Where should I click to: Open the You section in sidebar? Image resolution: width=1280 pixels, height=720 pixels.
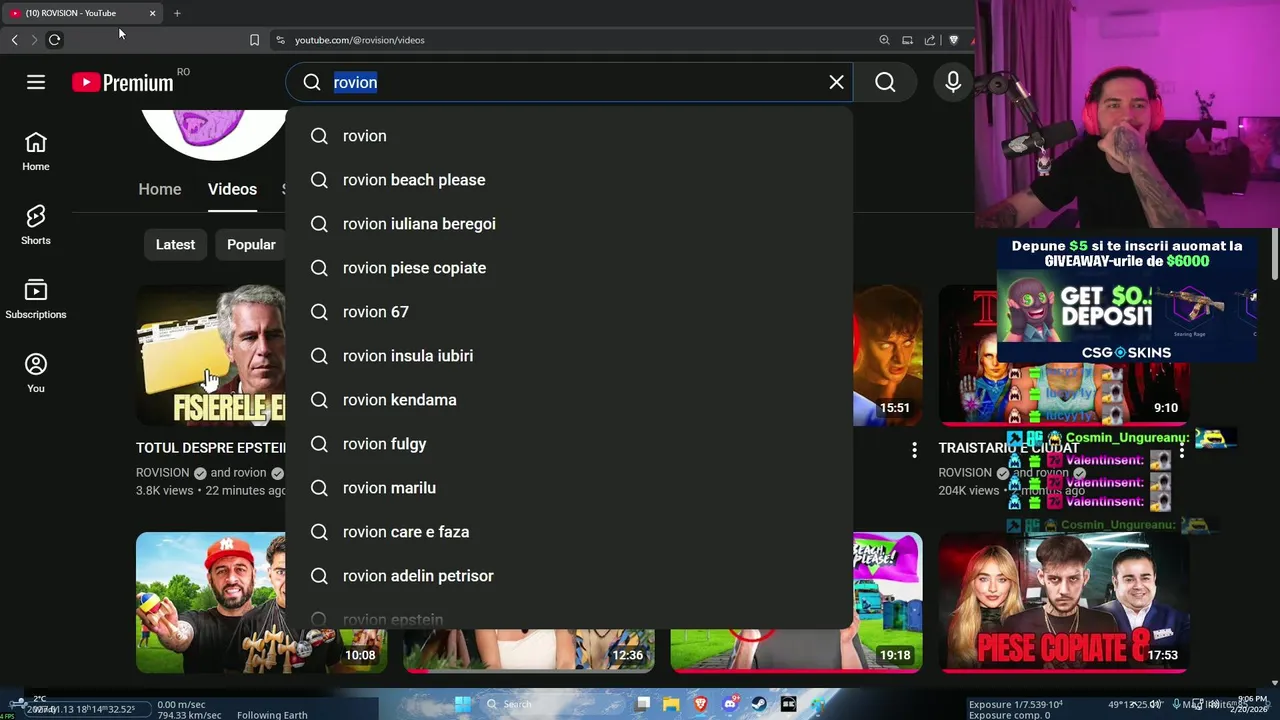coord(36,373)
